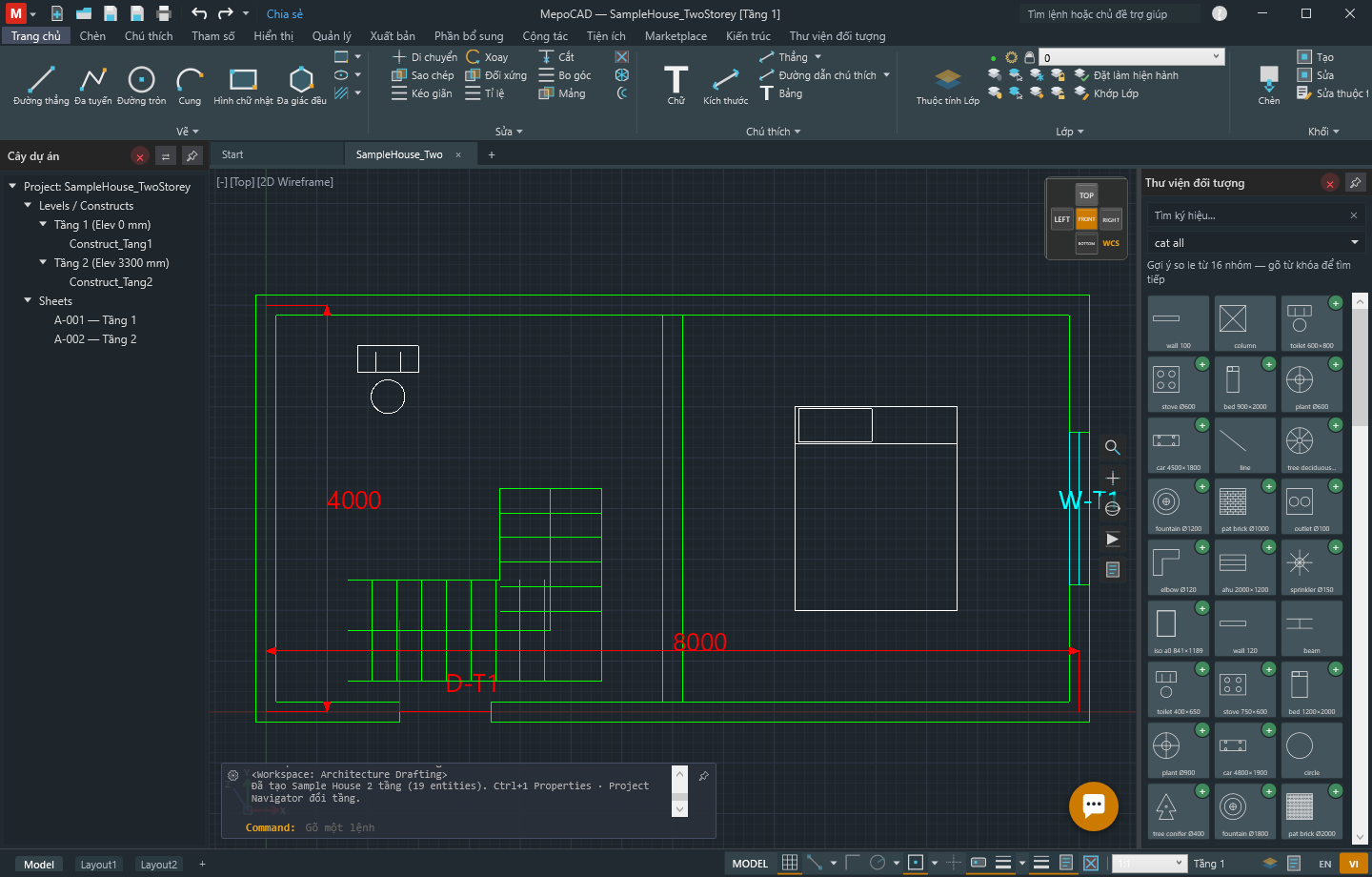Click the Chèn block insert icon

pyautogui.click(x=1269, y=85)
